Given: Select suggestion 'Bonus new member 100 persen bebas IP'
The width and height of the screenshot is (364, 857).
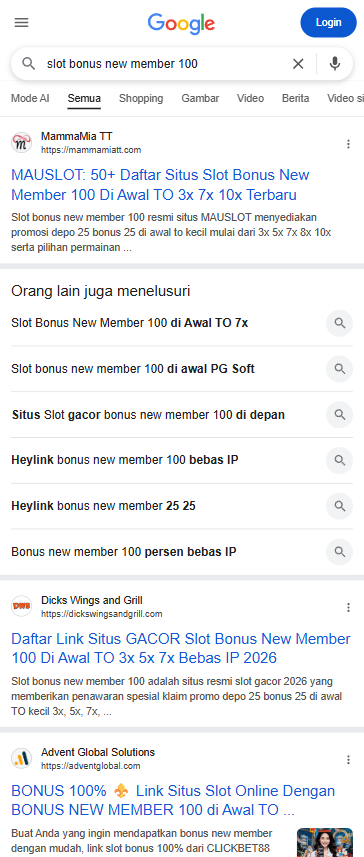Looking at the screenshot, I should [x=124, y=552].
